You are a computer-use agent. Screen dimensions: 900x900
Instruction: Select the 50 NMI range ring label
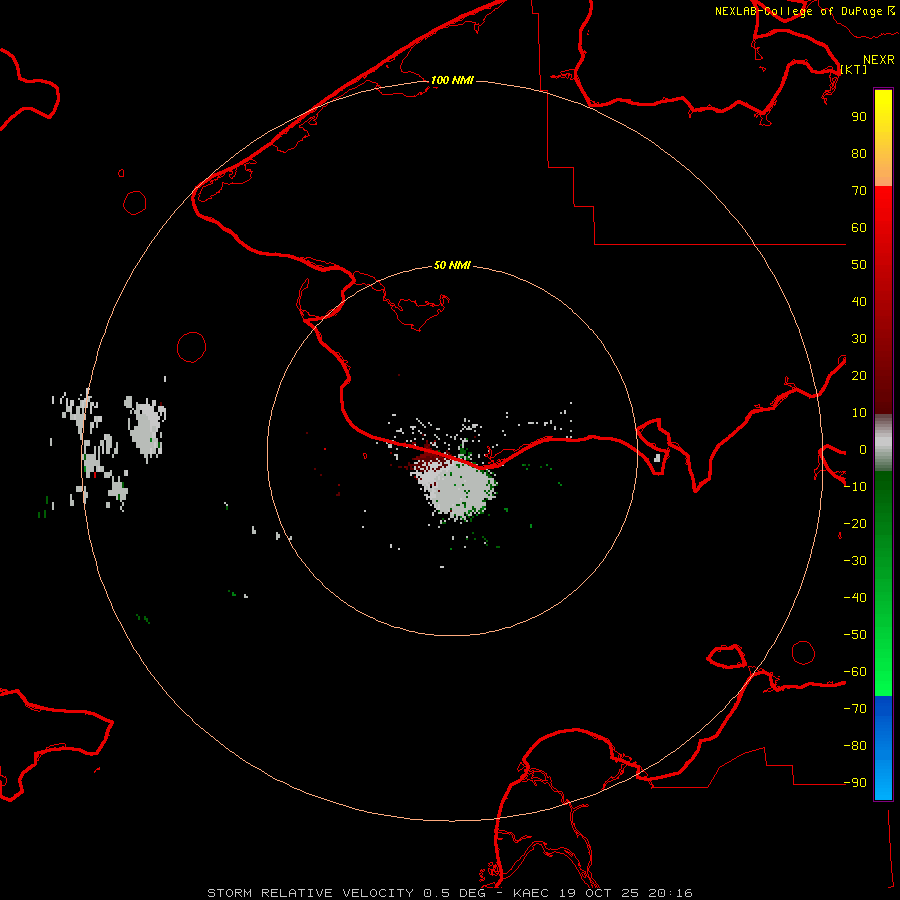tap(452, 265)
